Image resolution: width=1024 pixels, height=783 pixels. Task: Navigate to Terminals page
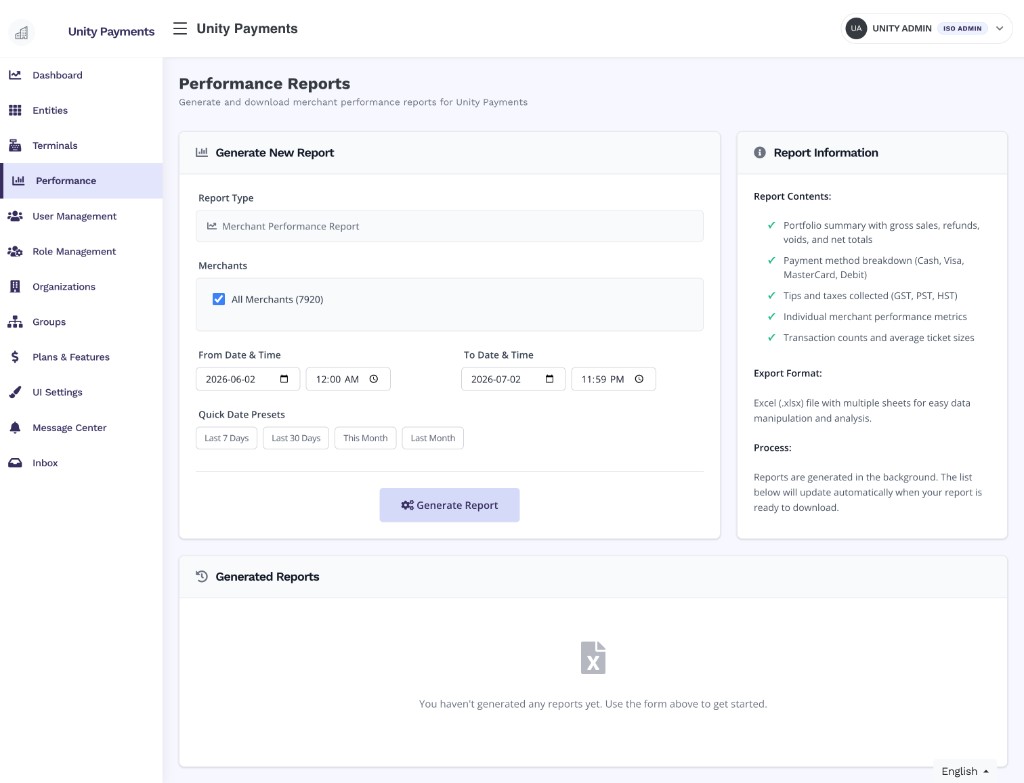pyautogui.click(x=81, y=146)
